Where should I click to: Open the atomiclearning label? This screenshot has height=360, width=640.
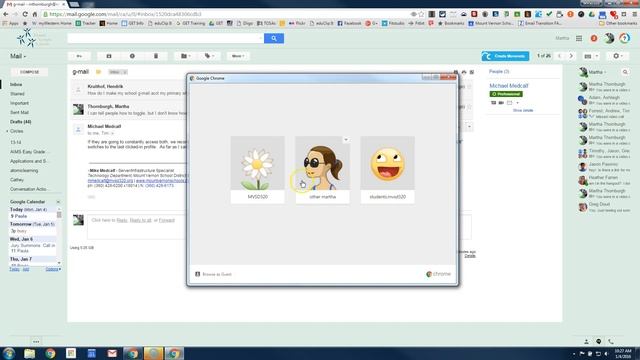[x=24, y=171]
